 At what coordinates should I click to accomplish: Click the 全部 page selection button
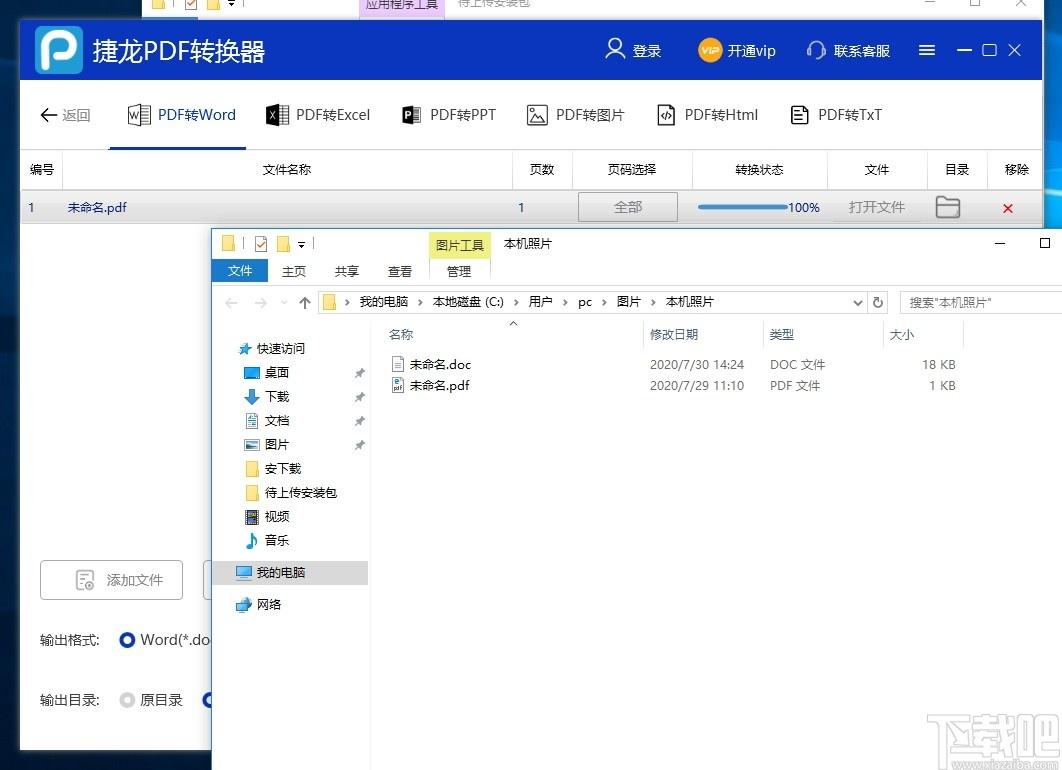(628, 207)
